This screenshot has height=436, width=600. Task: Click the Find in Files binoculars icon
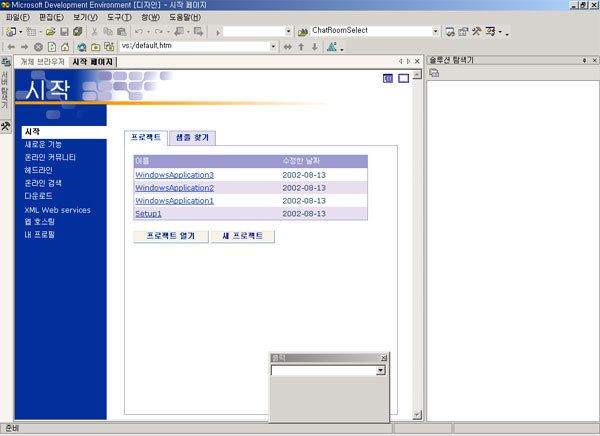303,32
